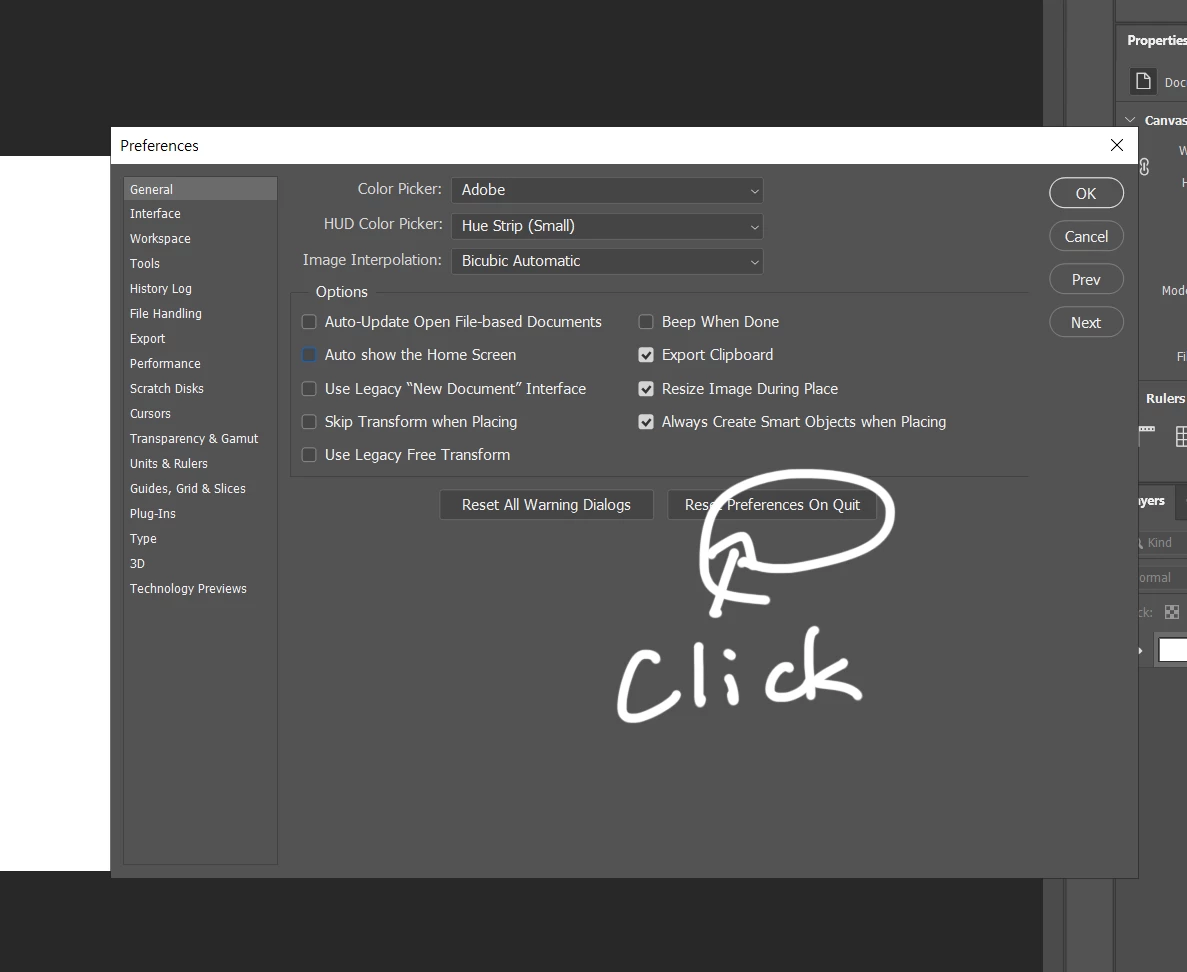The image size is (1187, 972).
Task: Open the Tools preferences category
Action: tap(201, 263)
